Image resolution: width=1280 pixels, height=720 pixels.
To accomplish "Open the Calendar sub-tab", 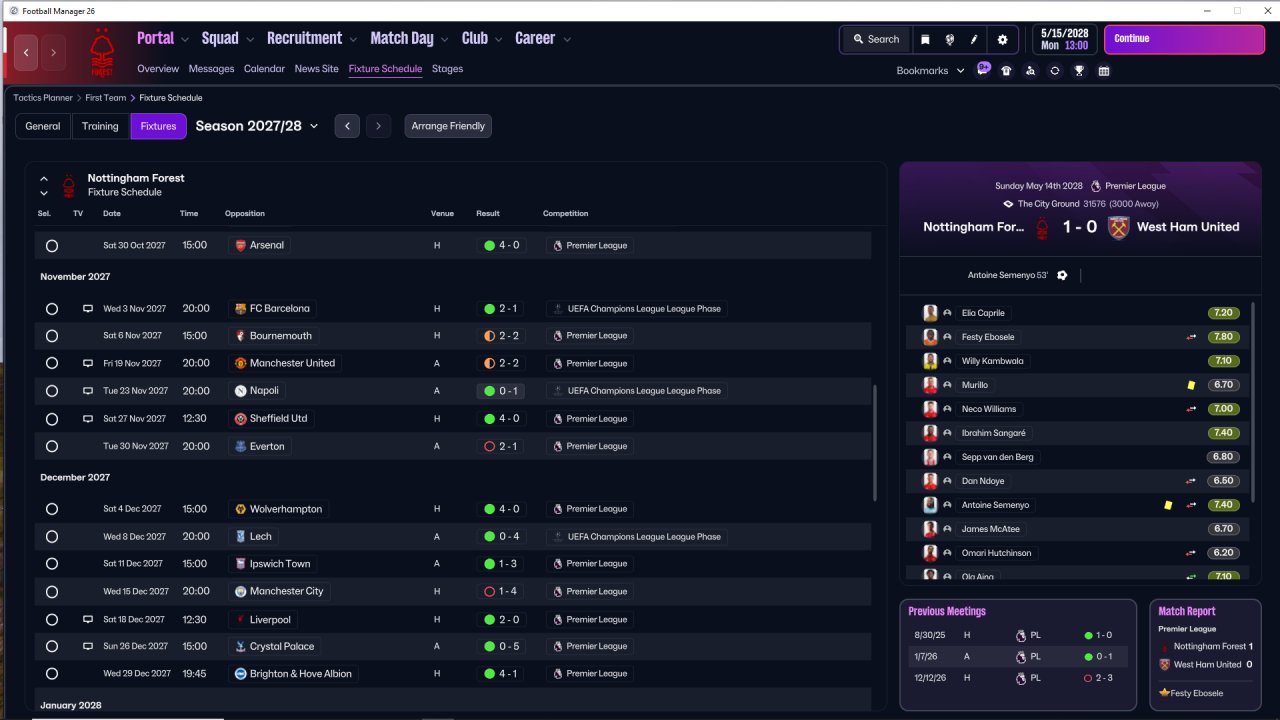I will coord(264,69).
